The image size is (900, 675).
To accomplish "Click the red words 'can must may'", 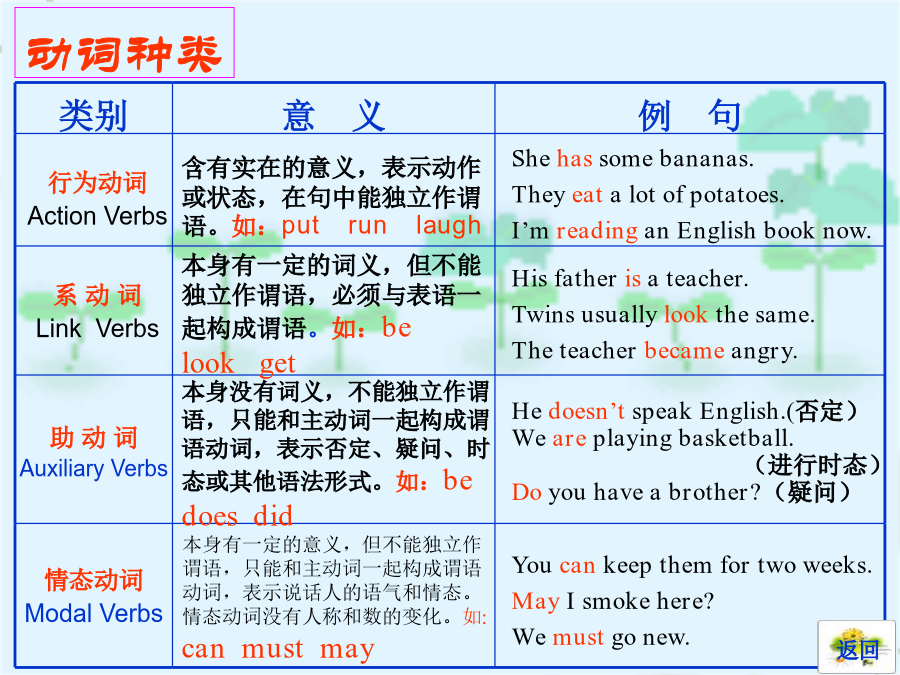I will coord(278,649).
